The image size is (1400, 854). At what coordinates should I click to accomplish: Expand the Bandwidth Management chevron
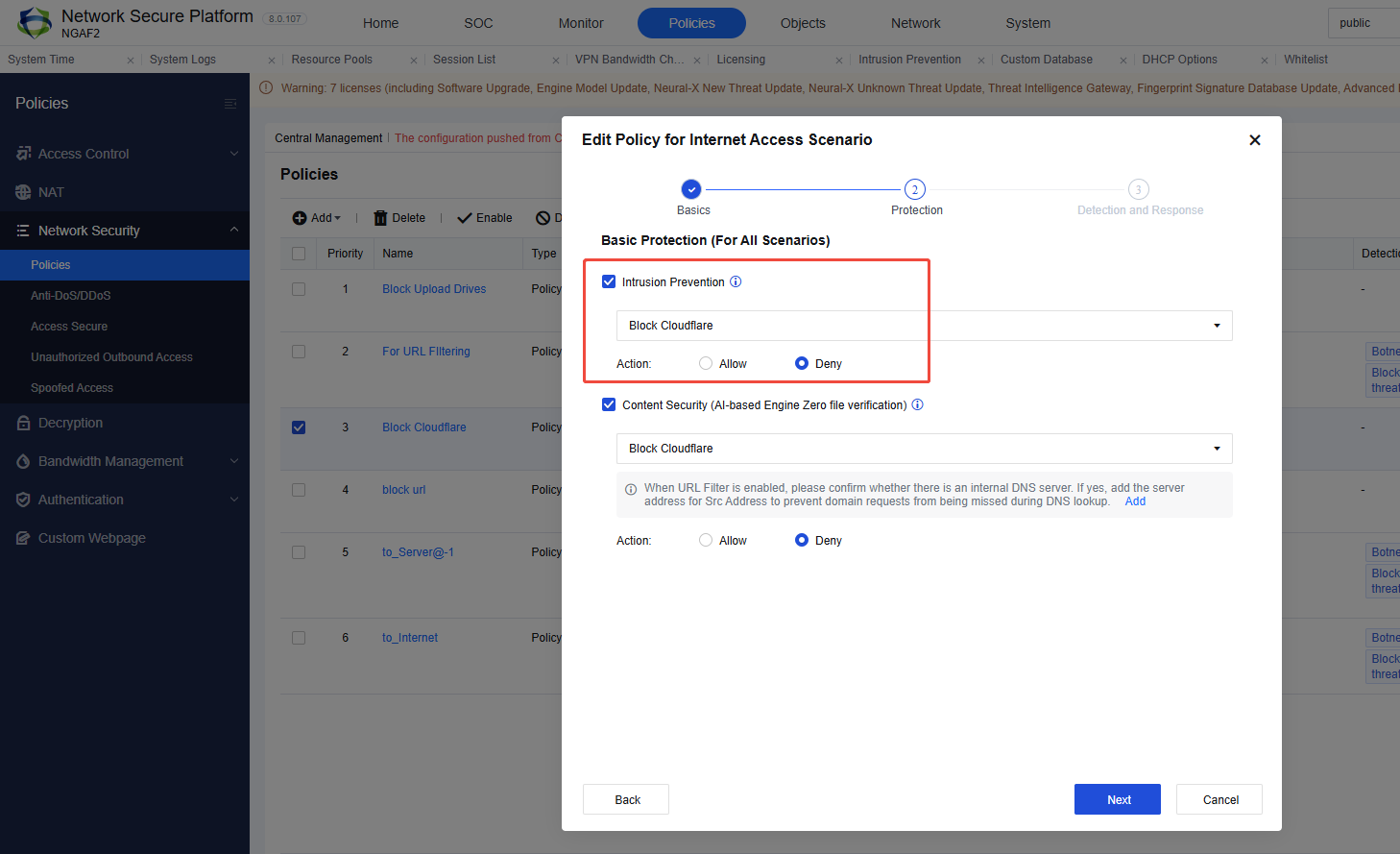234,461
